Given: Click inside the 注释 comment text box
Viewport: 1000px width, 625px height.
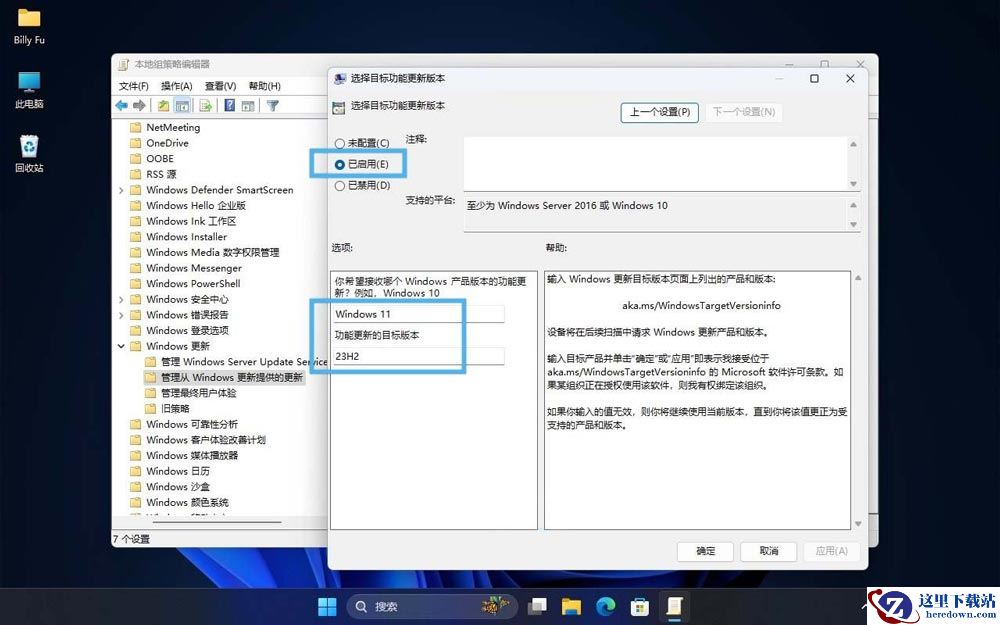Looking at the screenshot, I should coord(656,163).
